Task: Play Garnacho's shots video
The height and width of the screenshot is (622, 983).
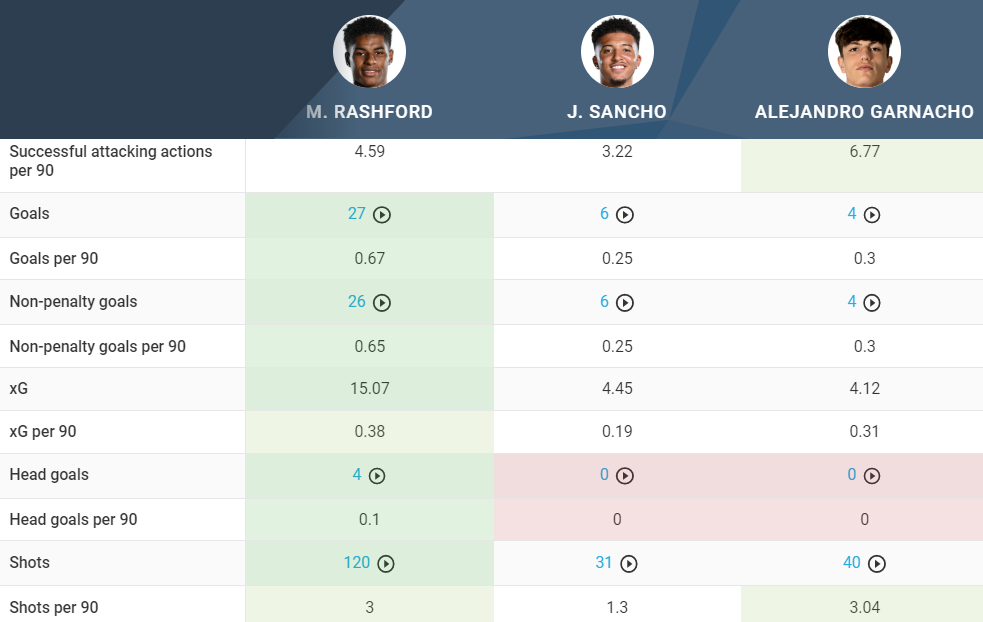Action: click(877, 564)
